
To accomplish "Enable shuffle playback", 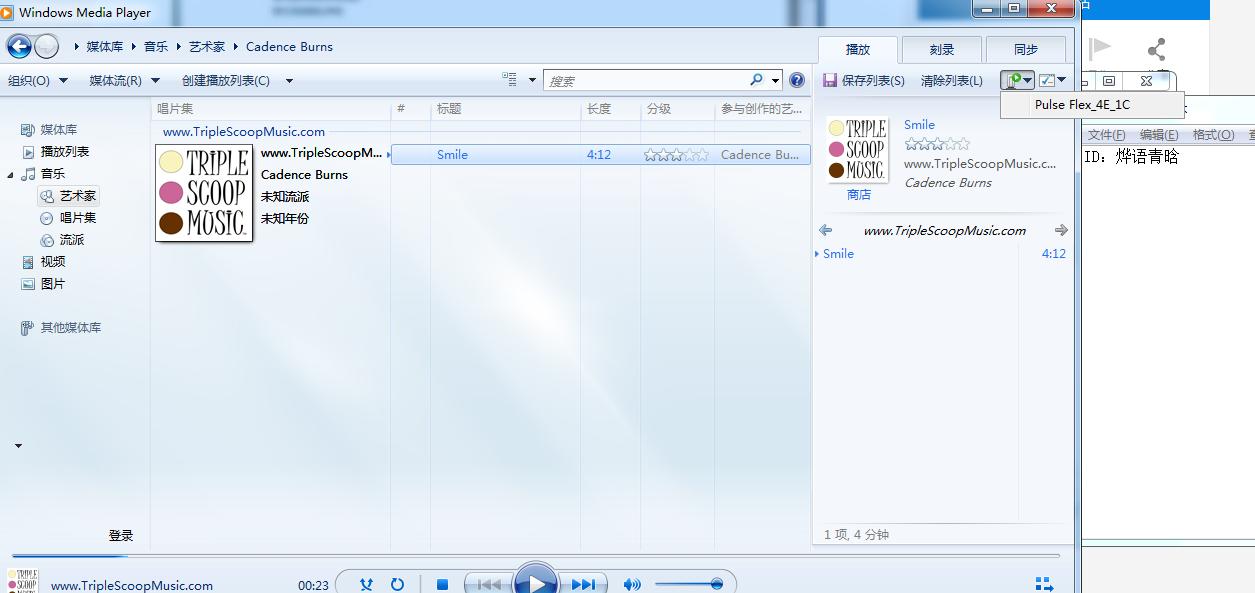I will tap(367, 582).
